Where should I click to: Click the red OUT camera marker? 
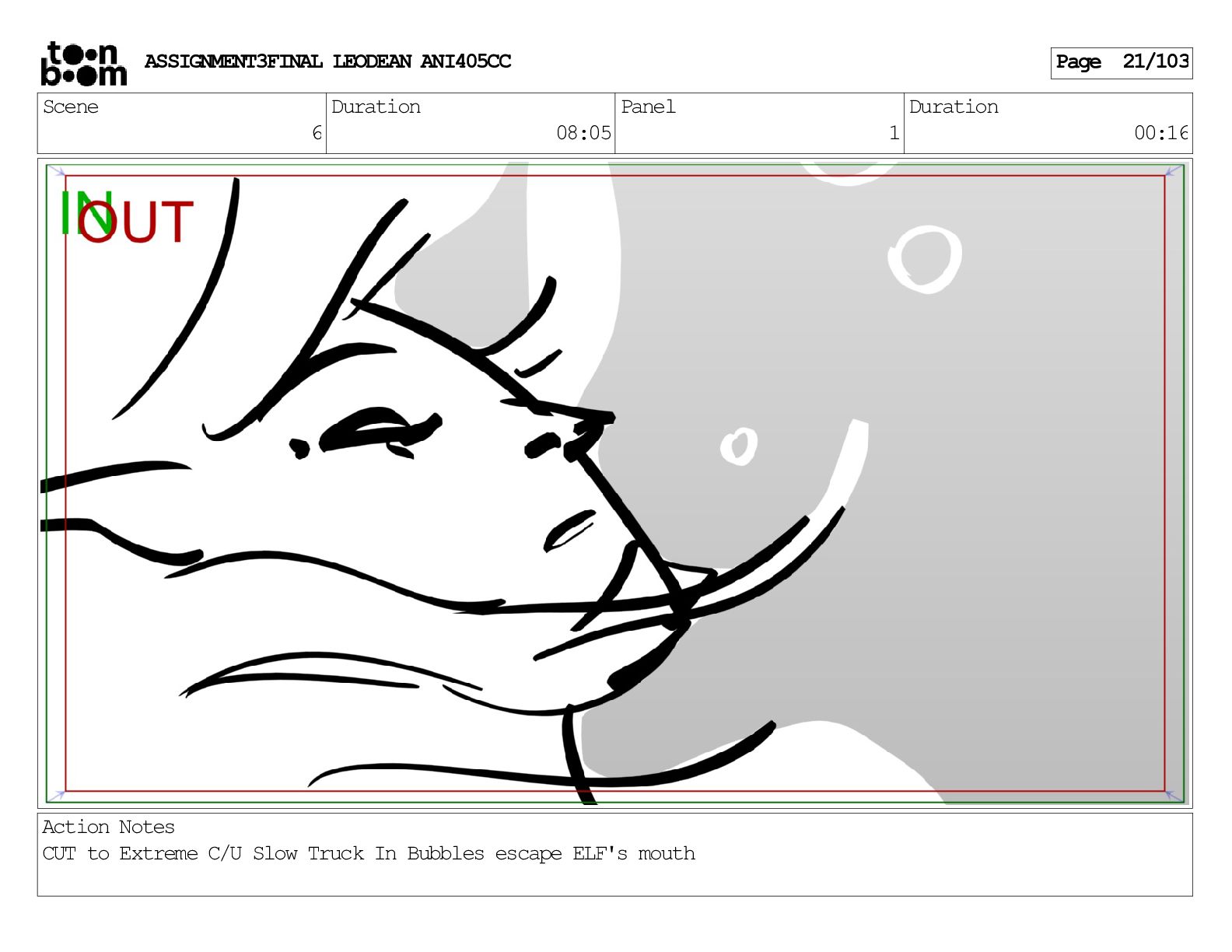135,222
